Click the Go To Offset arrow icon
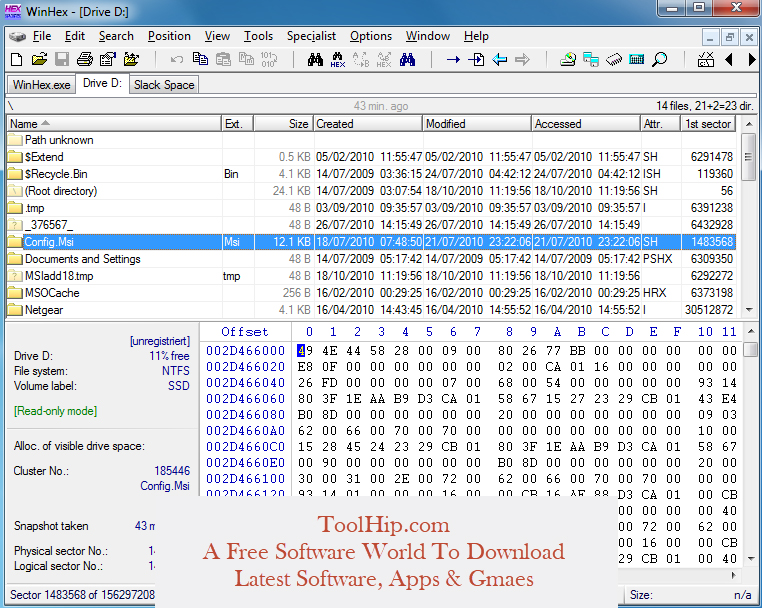Screen dimensions: 762x608 (x=453, y=60)
